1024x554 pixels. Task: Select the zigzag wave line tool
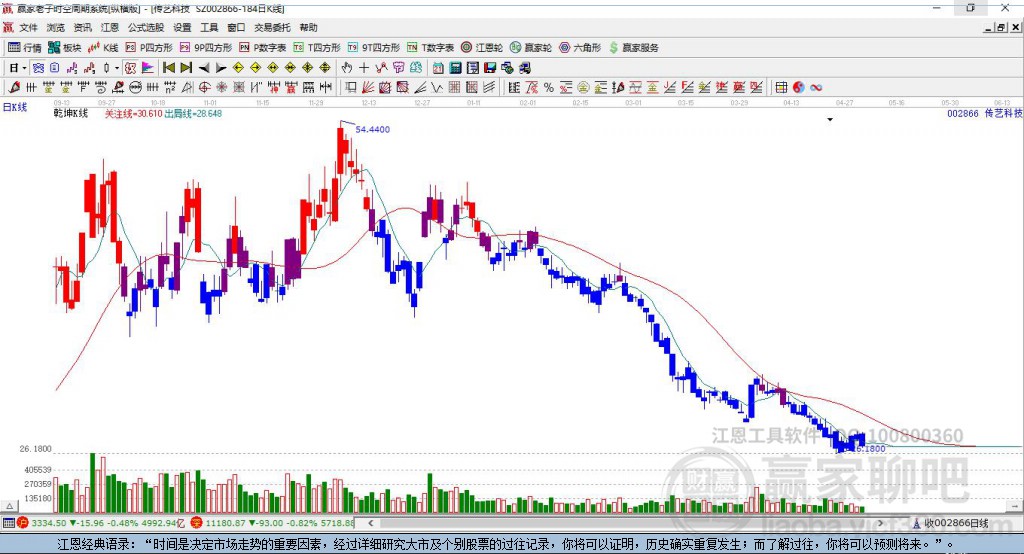pyautogui.click(x=437, y=88)
